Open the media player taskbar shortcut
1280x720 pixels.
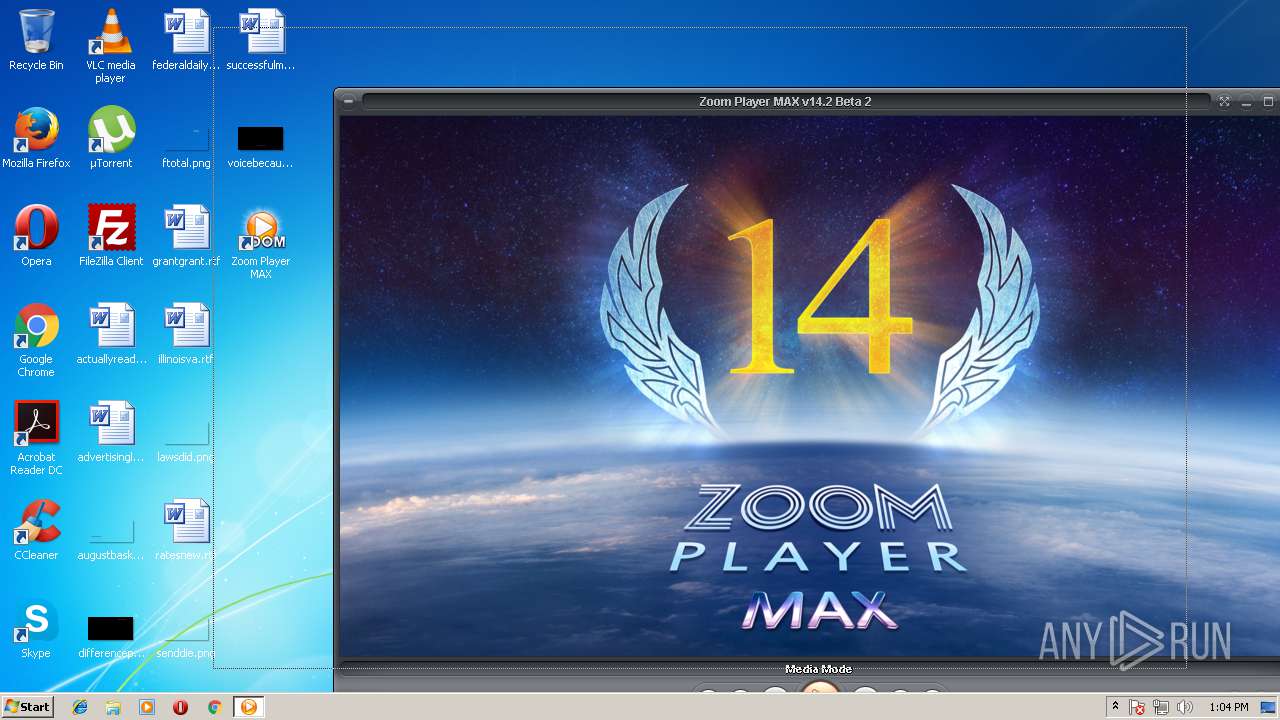click(x=147, y=707)
